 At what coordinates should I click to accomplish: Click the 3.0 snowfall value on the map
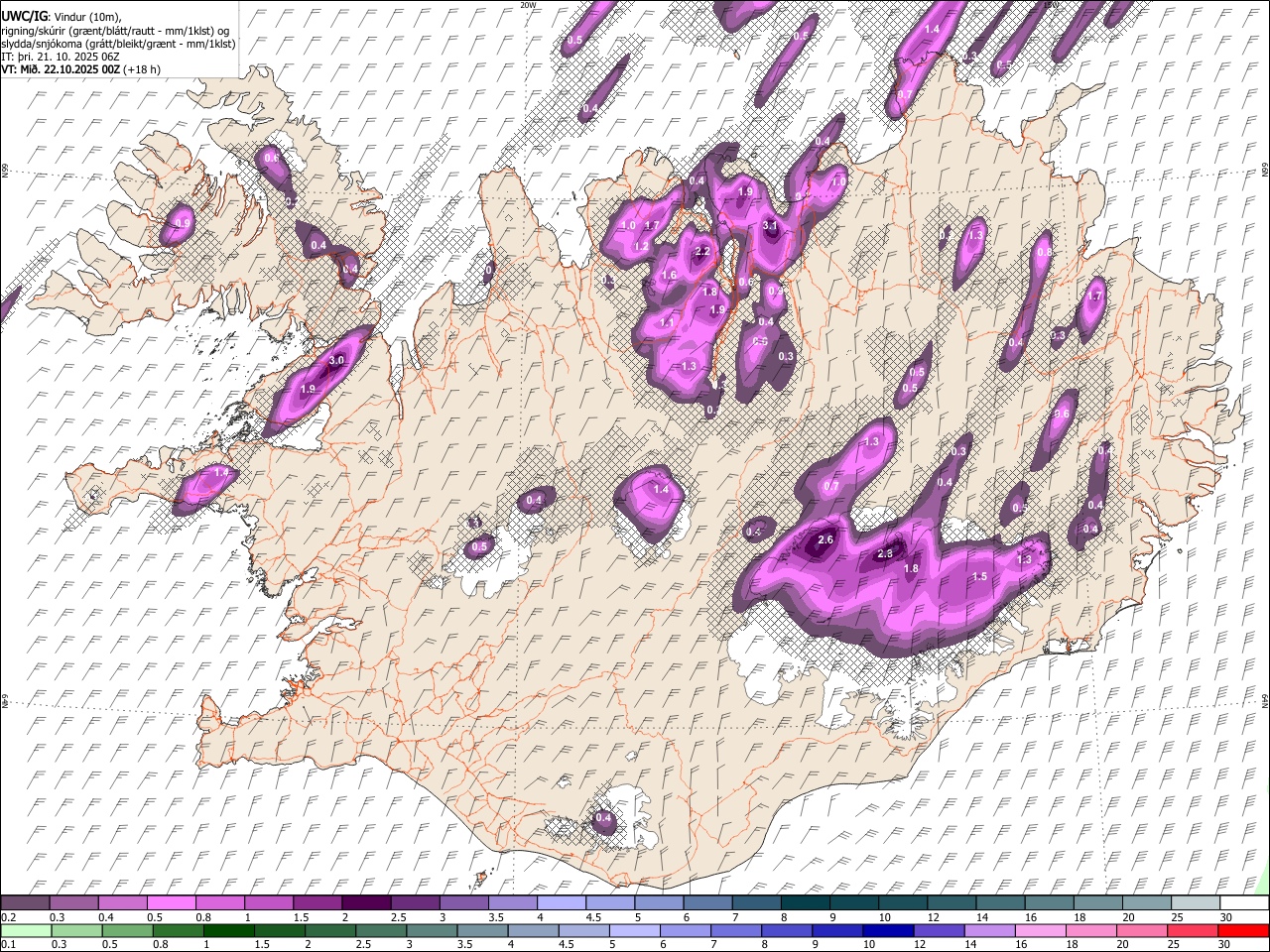coord(336,361)
